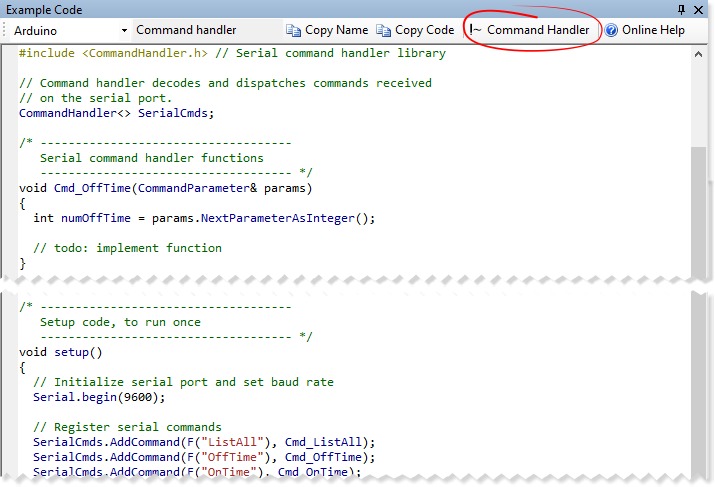This screenshot has width=715, height=487.
Task: Click the Command Handler button text
Action: tap(538, 30)
